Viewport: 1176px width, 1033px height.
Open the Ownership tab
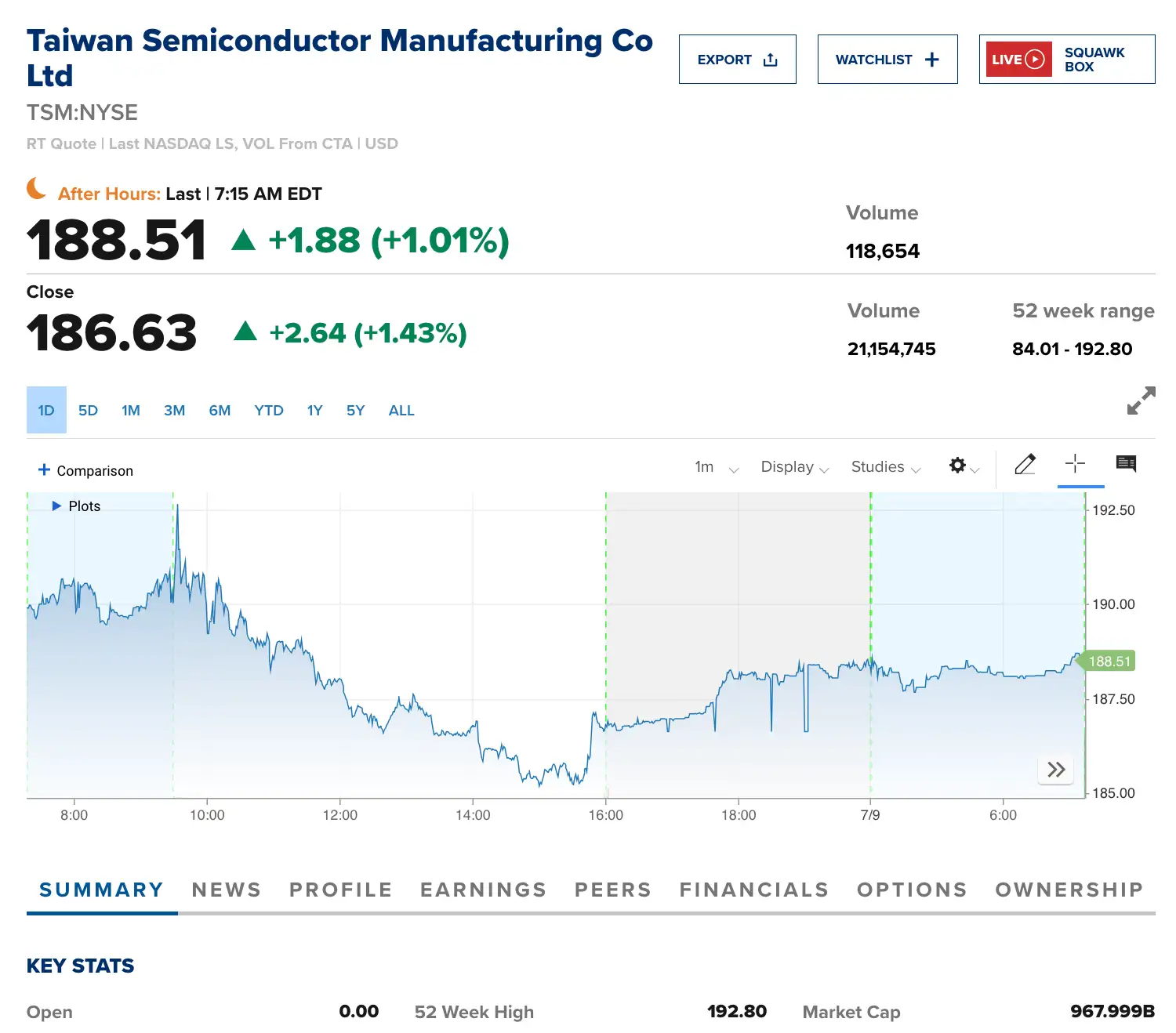(x=1069, y=890)
